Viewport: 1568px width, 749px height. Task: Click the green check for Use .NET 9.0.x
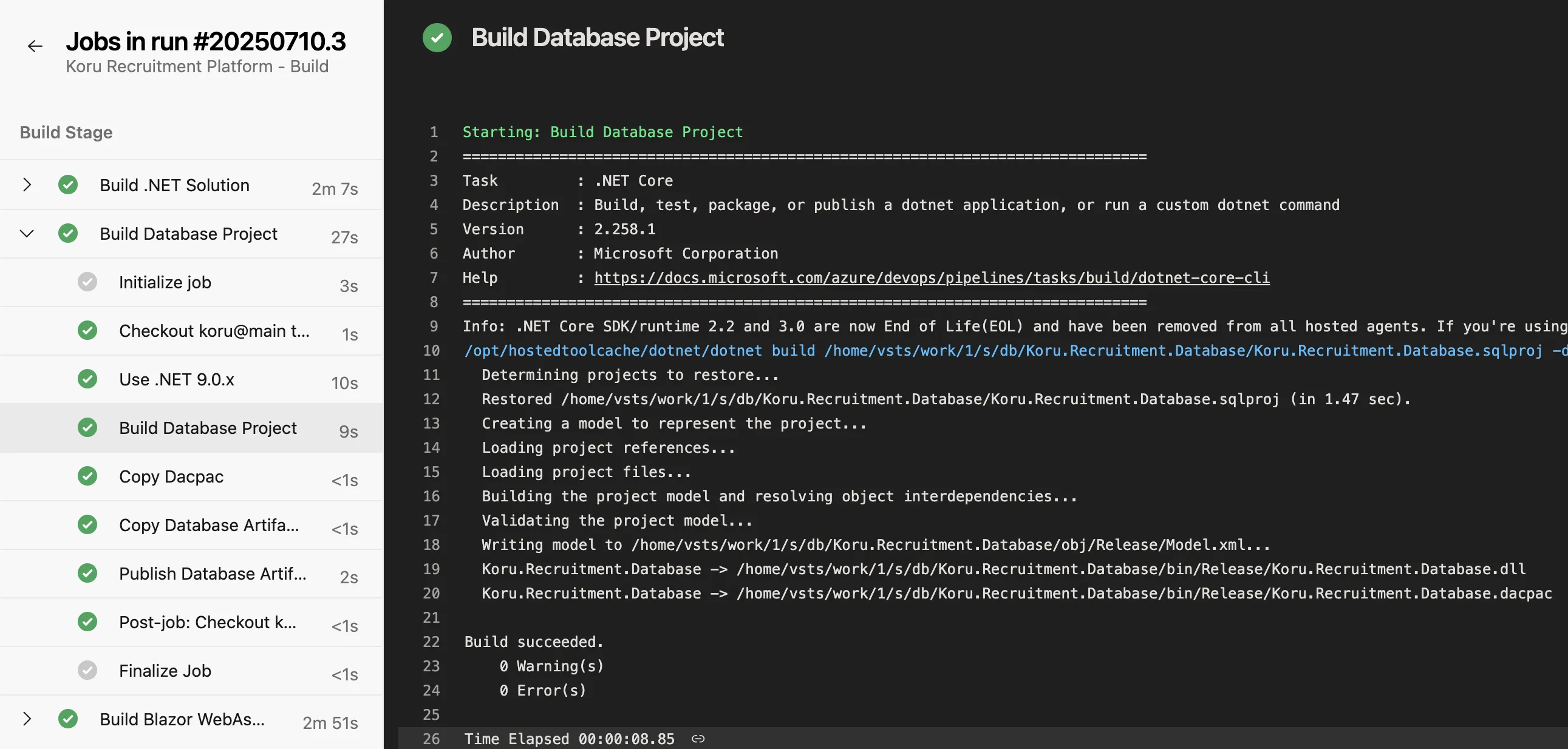click(x=88, y=379)
